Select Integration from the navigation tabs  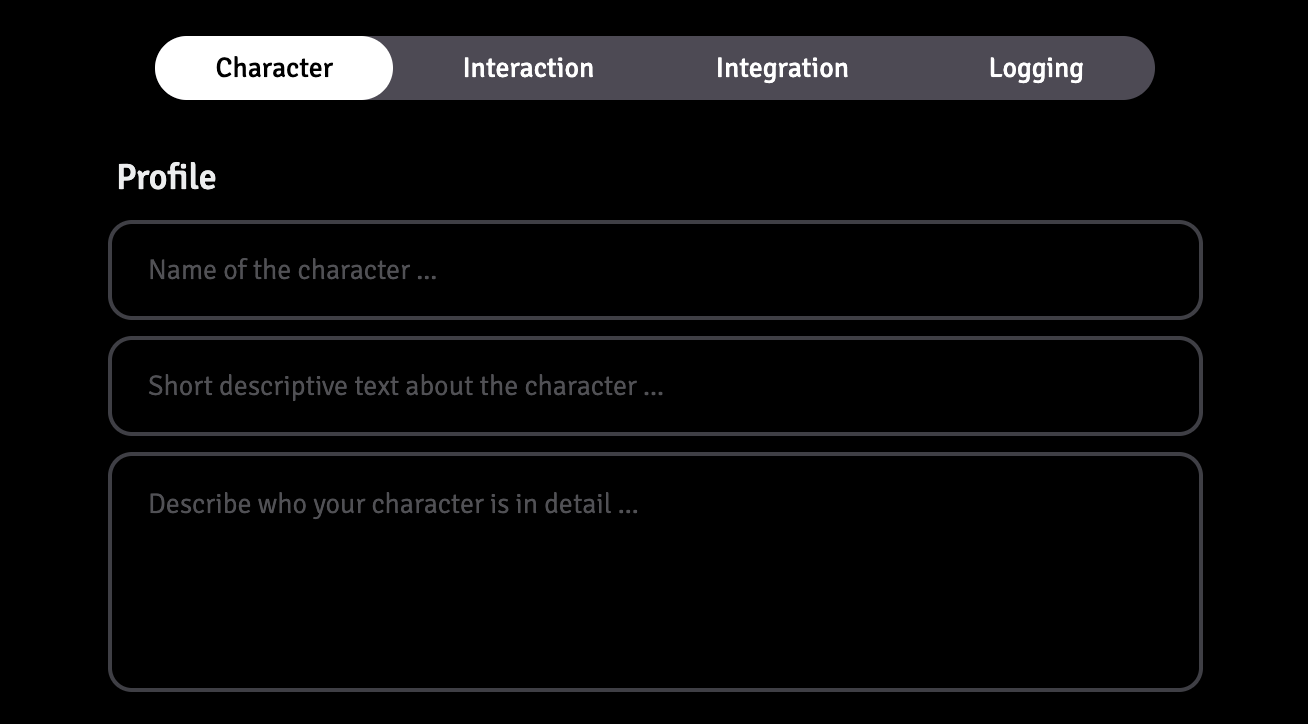[782, 67]
